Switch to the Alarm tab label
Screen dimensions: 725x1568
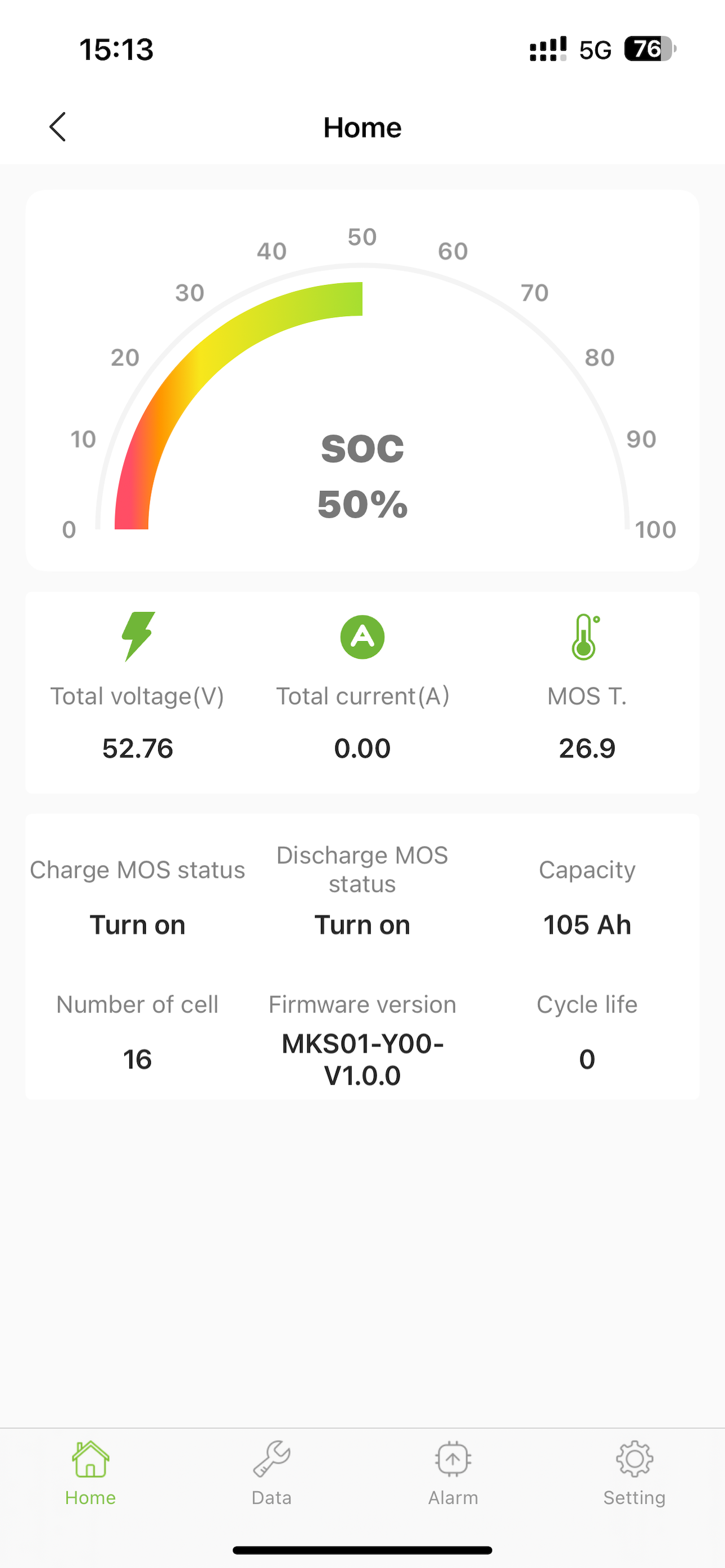coord(453,1497)
